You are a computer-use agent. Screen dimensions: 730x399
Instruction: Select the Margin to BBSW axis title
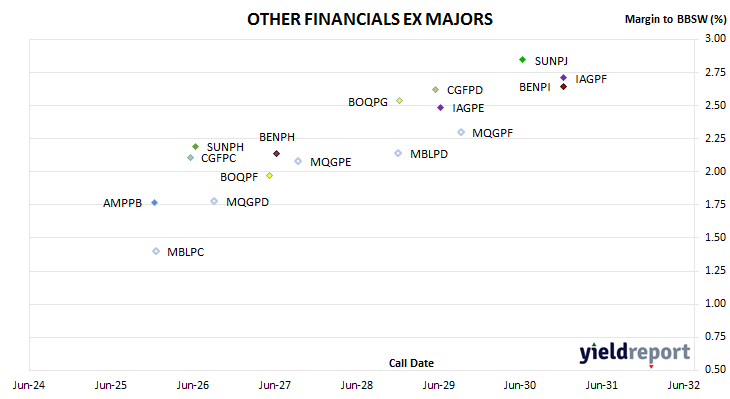676,19
